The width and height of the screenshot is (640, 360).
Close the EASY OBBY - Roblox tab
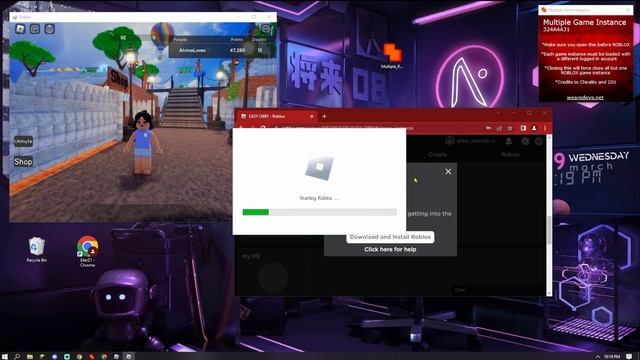(x=311, y=116)
